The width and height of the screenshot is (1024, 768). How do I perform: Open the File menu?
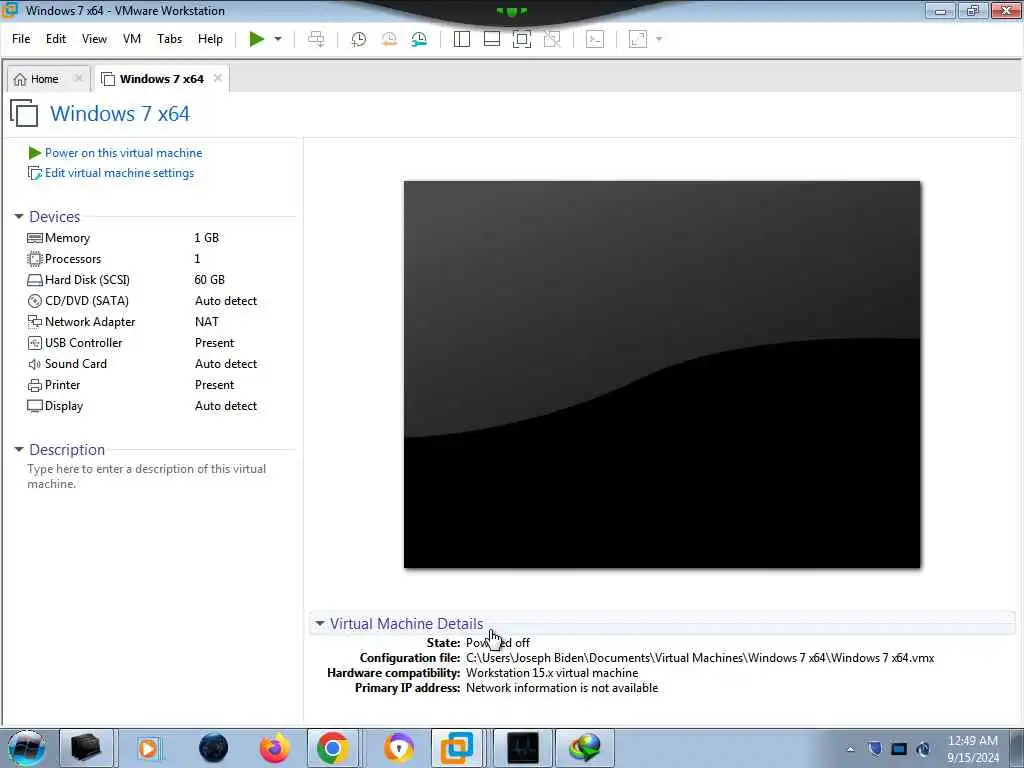coord(21,39)
